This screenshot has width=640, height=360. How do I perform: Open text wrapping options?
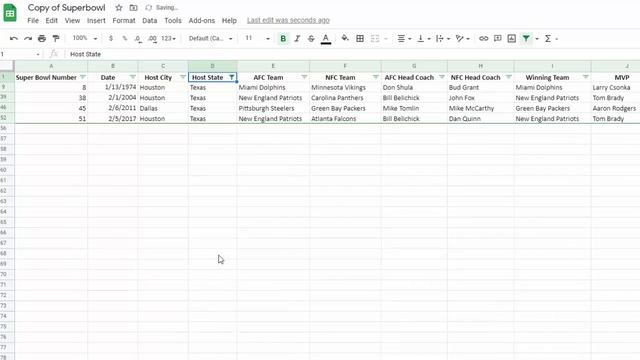[x=442, y=38]
